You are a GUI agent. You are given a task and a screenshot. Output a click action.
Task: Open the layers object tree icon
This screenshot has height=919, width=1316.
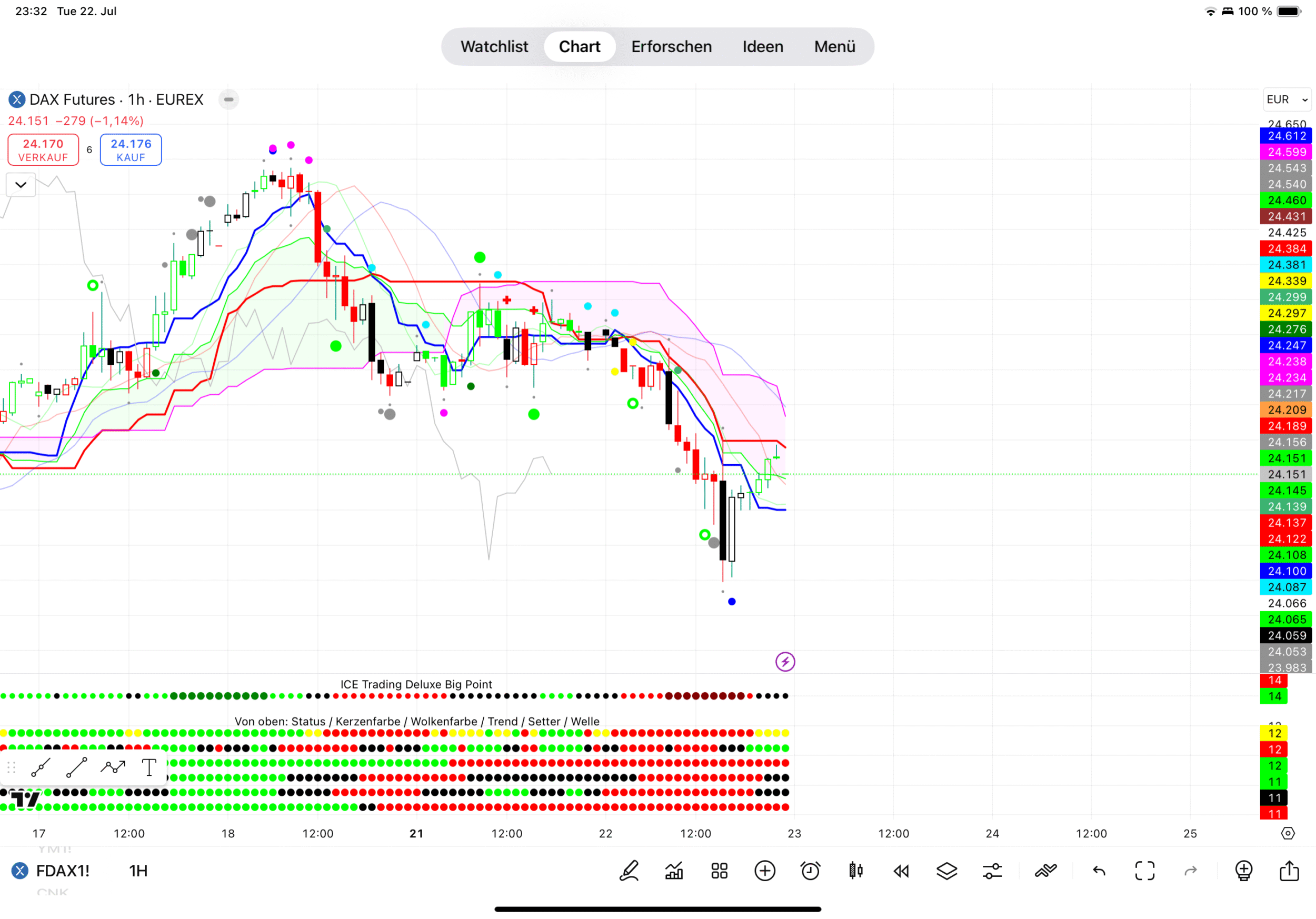[x=947, y=872]
